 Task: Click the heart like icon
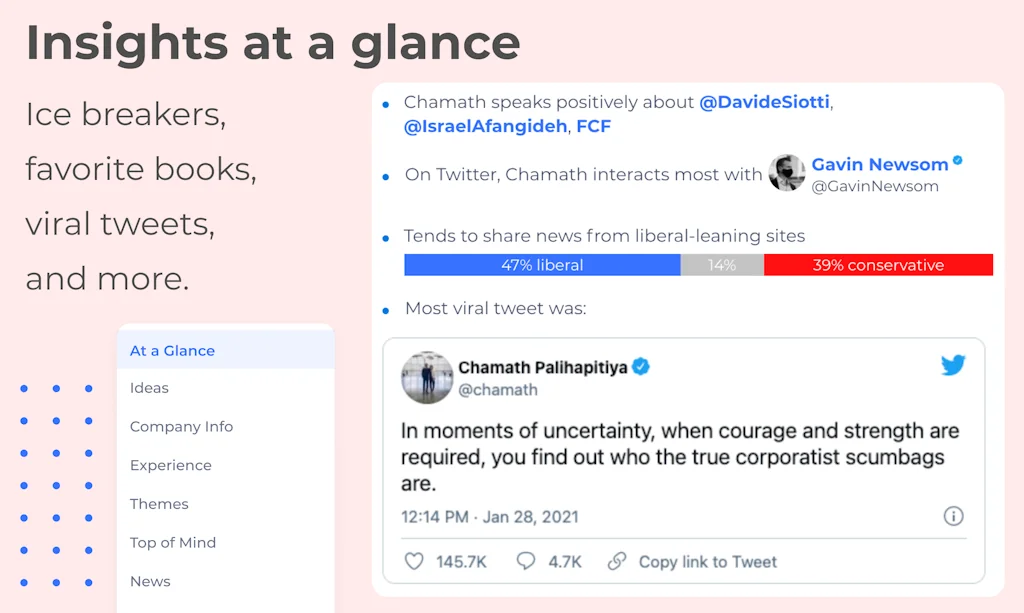414,562
